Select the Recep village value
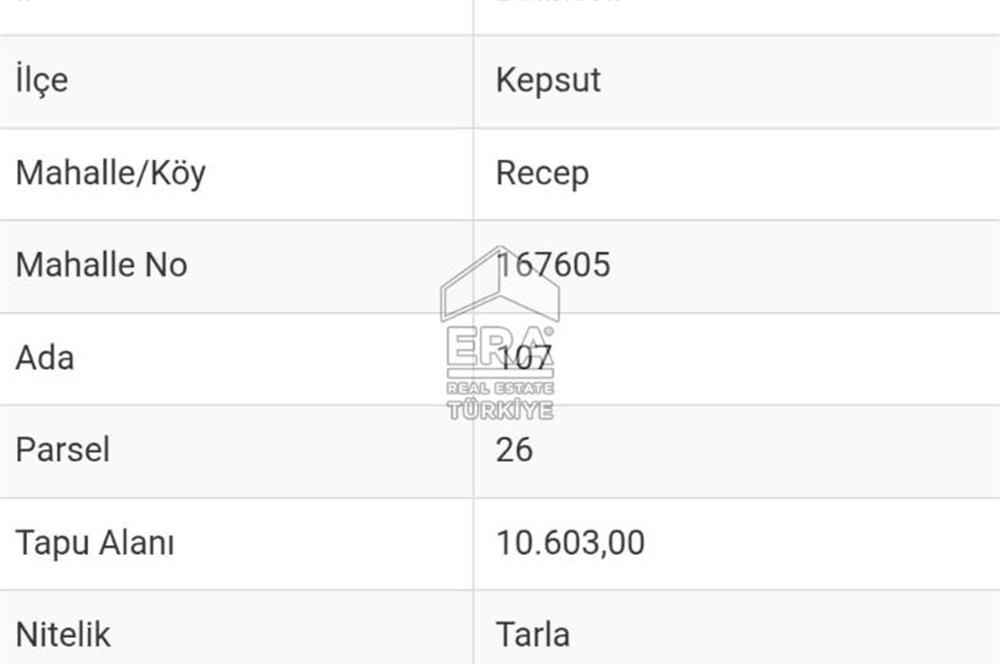1000x664 pixels. (542, 173)
